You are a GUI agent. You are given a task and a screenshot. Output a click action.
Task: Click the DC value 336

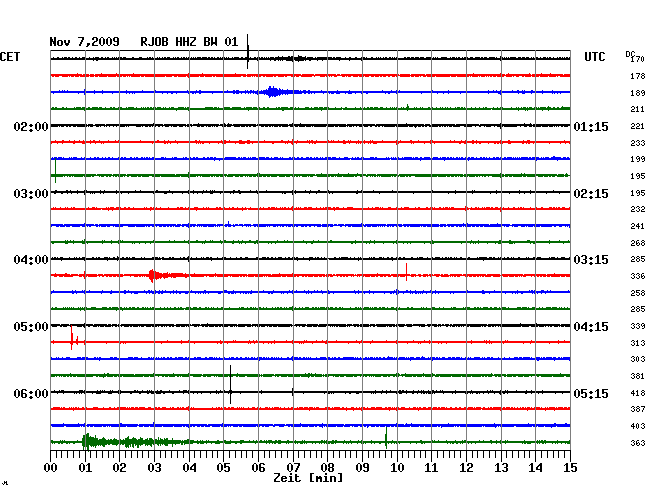pyautogui.click(x=638, y=276)
